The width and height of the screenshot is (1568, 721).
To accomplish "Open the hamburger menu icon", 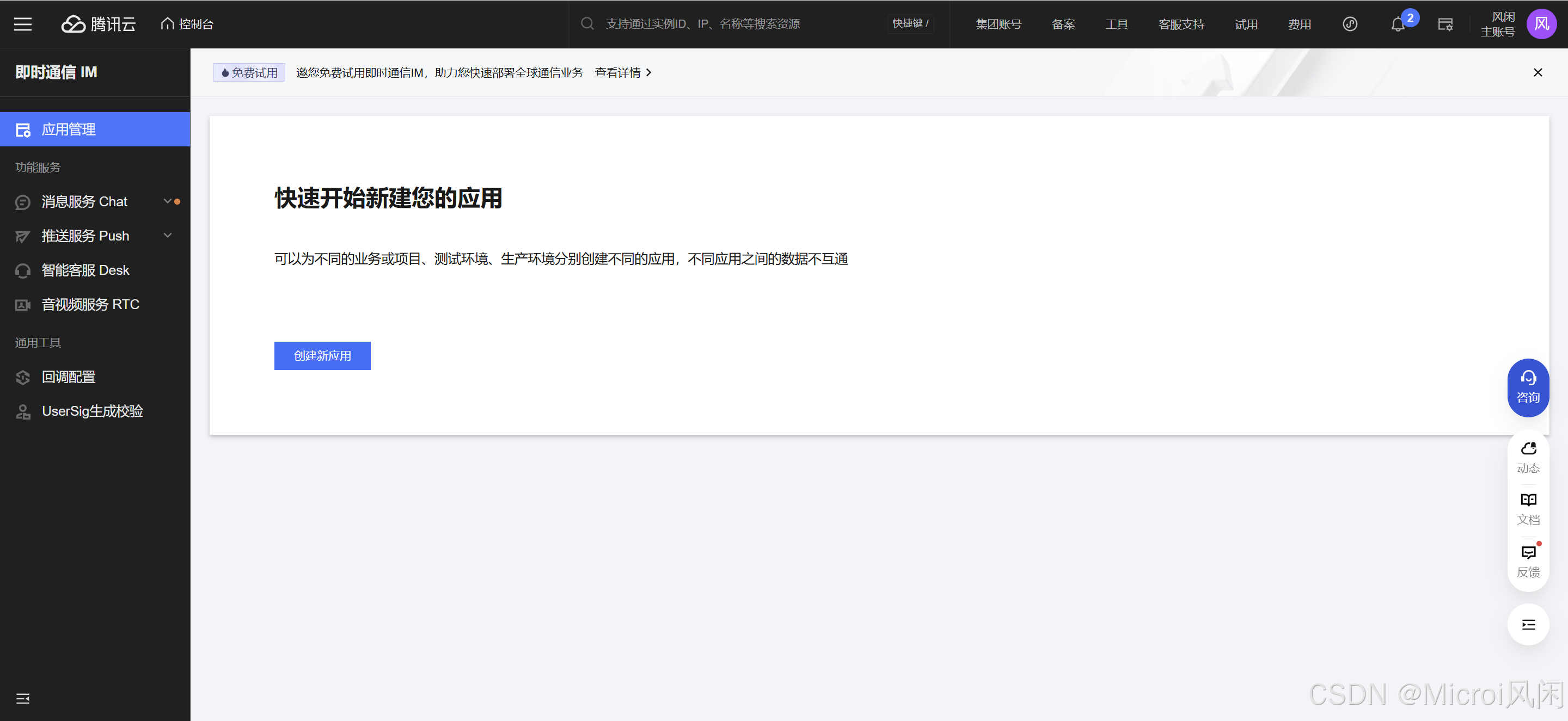I will (23, 24).
